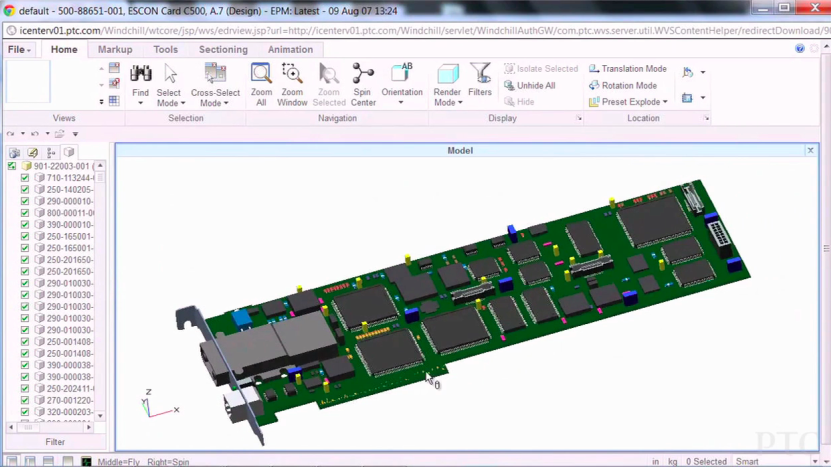Click the location tool icon above the bottom Location icon
Viewport: 831px width, 467px height.
(687, 72)
